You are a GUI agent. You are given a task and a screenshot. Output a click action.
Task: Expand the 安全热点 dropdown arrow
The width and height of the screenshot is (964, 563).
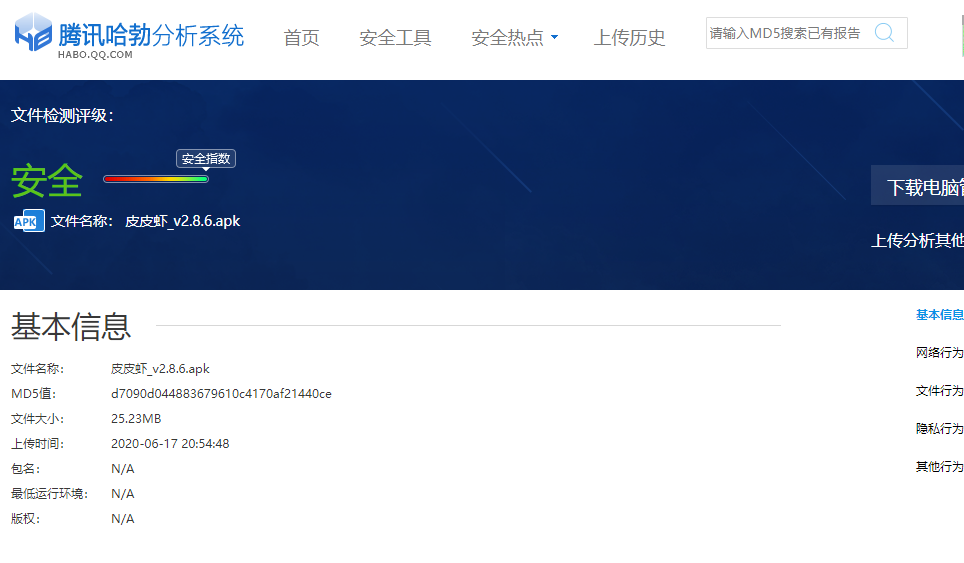click(x=555, y=37)
